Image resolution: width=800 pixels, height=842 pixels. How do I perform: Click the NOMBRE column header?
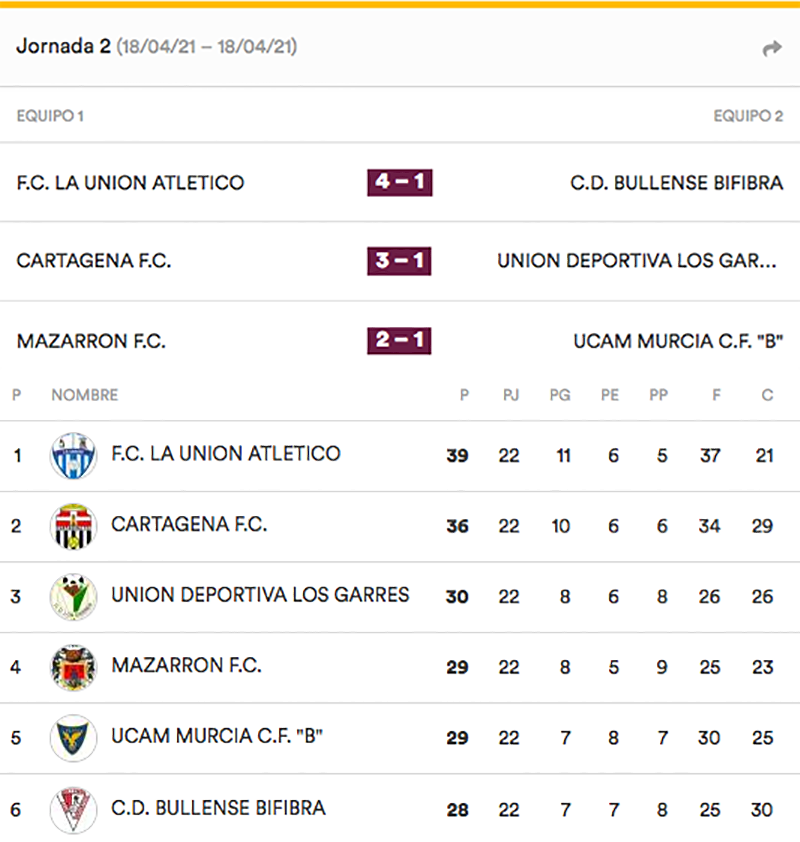[x=84, y=395]
